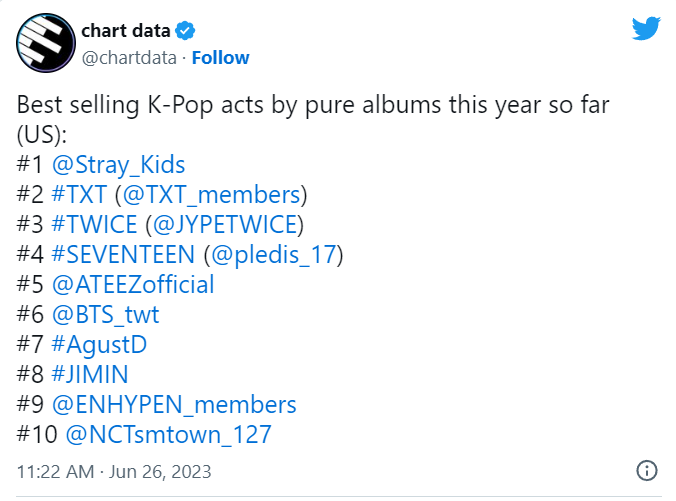The width and height of the screenshot is (676, 501).
Task: Open the @TXT_members mention
Action: [x=211, y=195]
